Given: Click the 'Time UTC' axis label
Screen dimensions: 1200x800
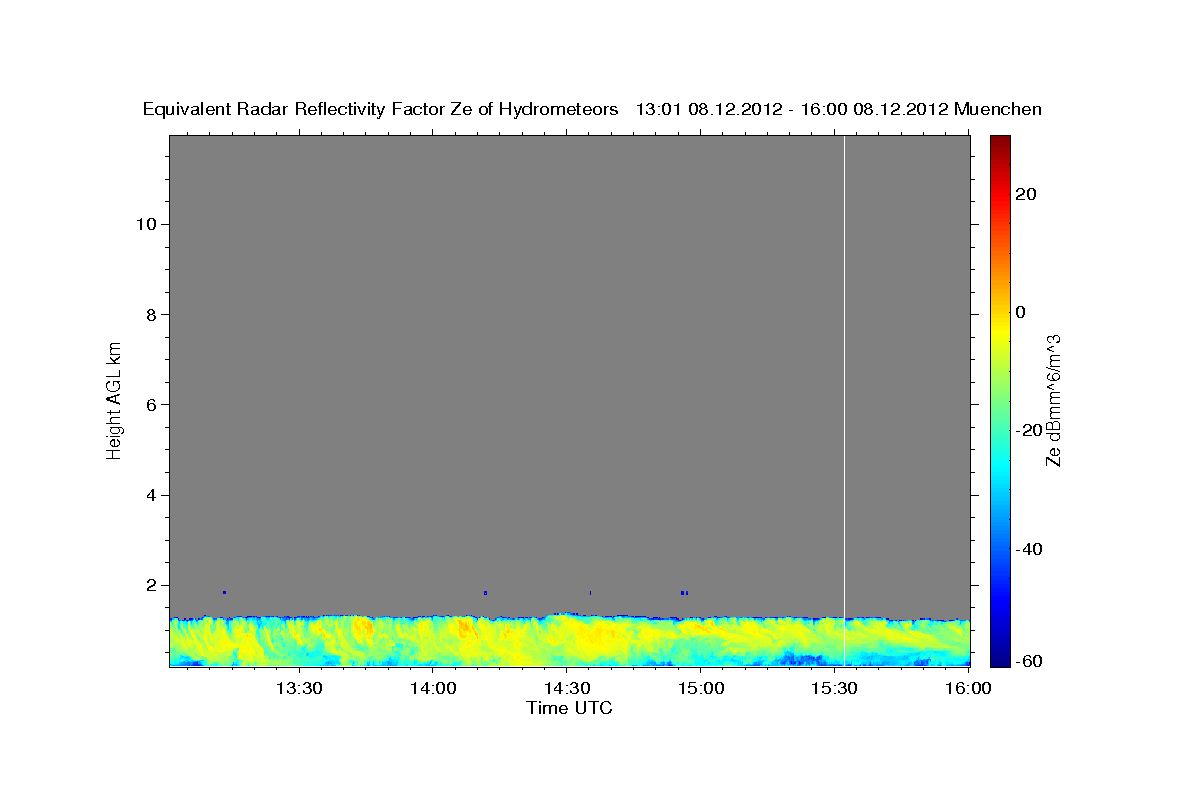Looking at the screenshot, I should pos(569,708).
